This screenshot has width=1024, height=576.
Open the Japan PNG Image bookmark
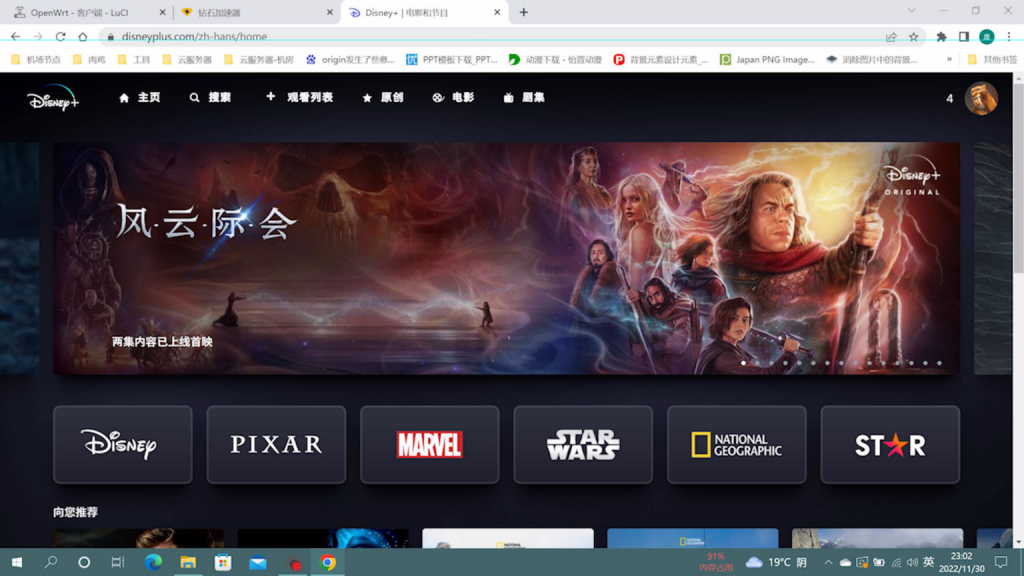pos(767,59)
